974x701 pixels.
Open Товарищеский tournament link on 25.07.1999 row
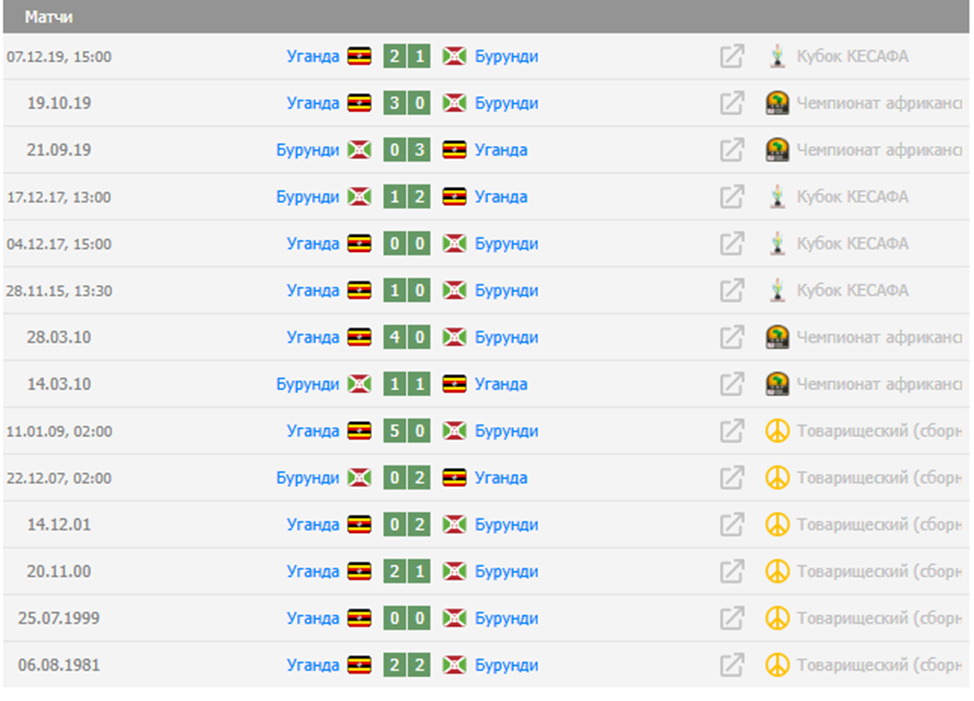(878, 618)
